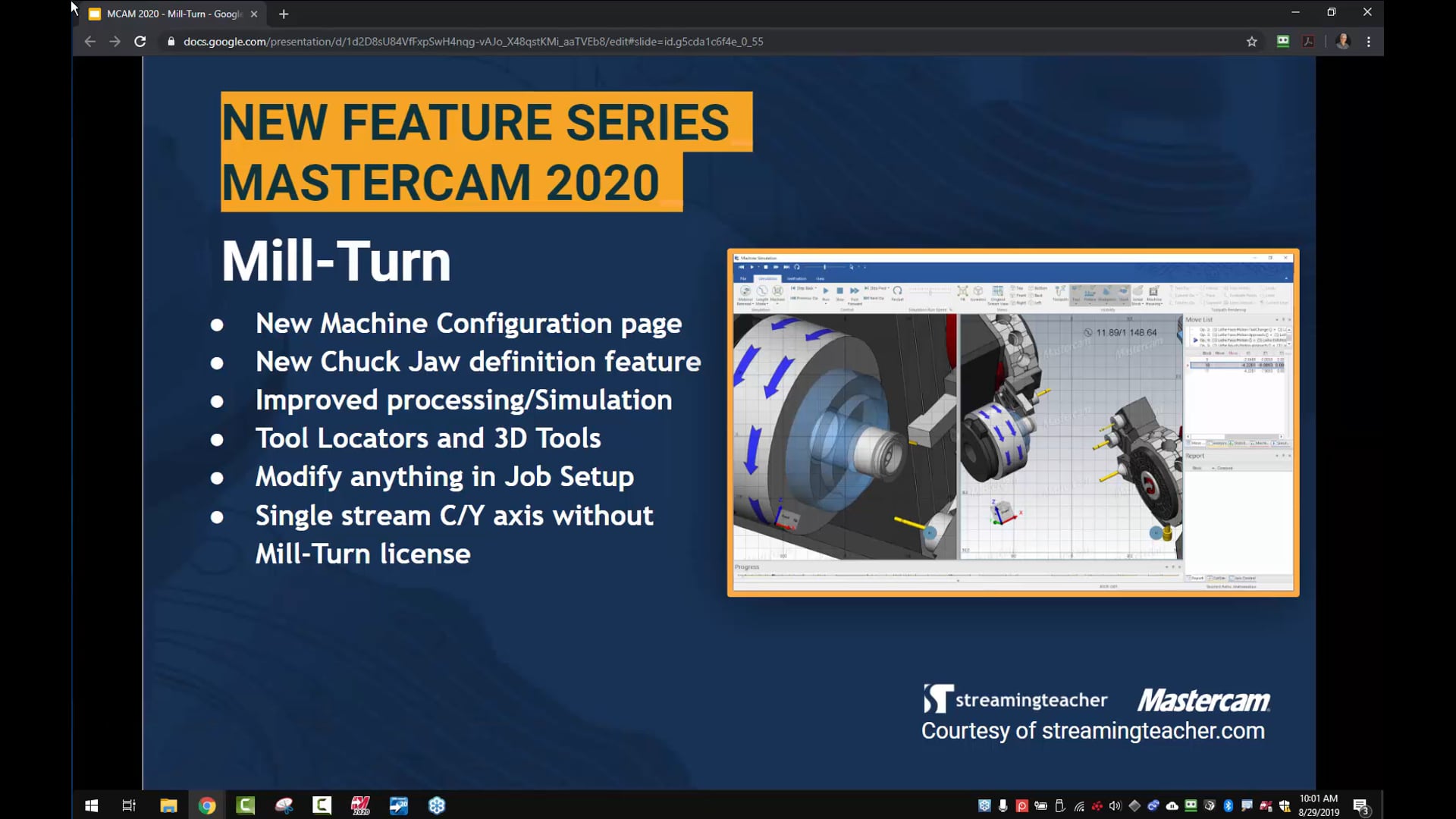1456x819 pixels.
Task: Click the bullet New Machine Configuration page
Action: 469,324
